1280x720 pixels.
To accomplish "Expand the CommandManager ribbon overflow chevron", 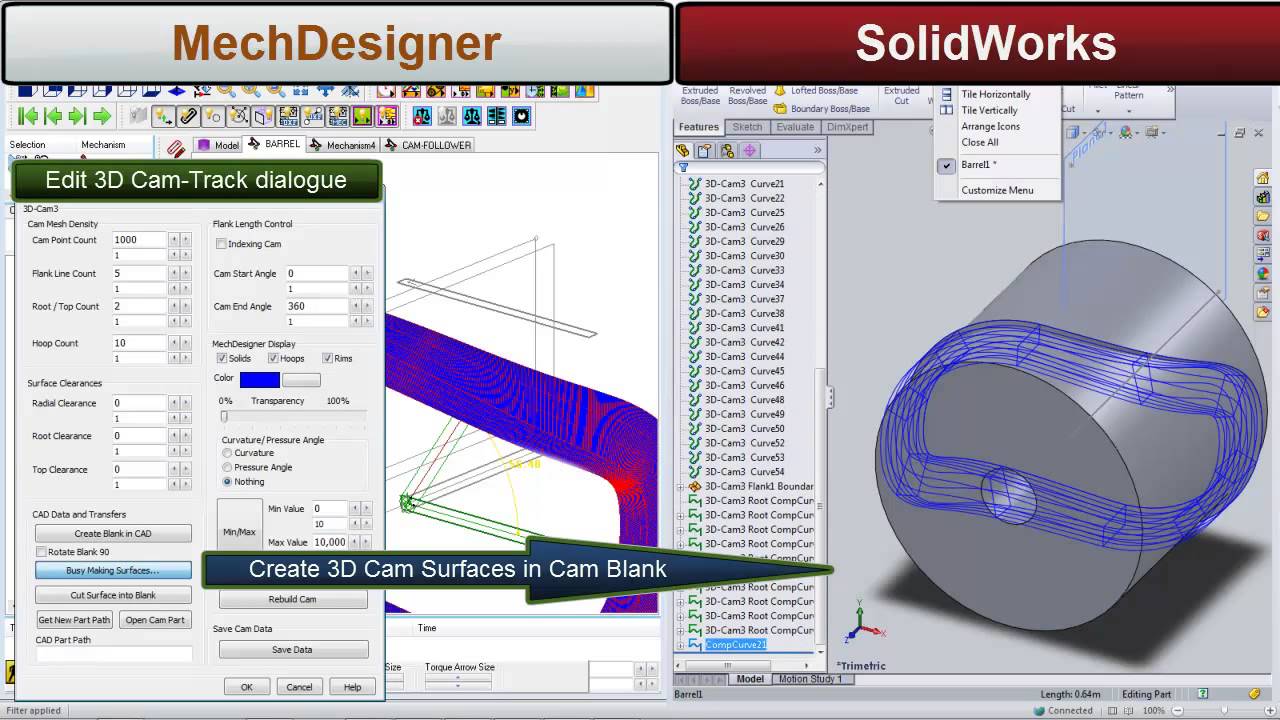I will [x=1170, y=89].
